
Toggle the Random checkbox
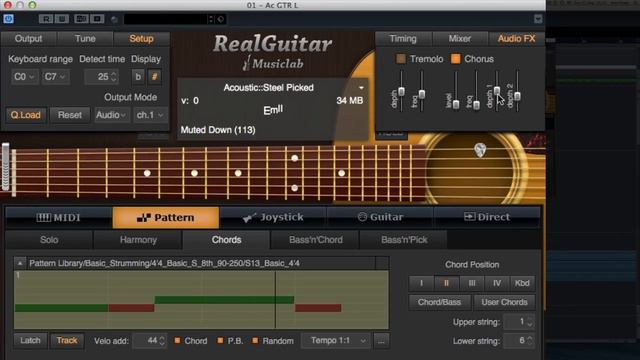(255, 340)
